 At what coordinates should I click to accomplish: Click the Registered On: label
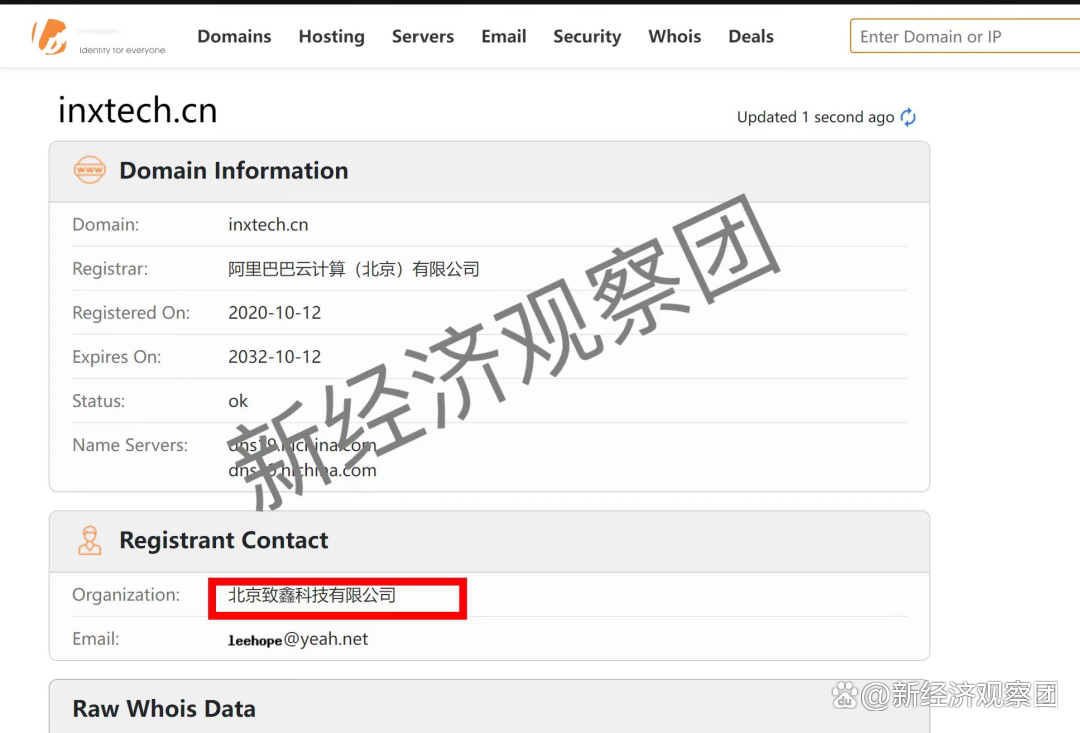point(131,313)
